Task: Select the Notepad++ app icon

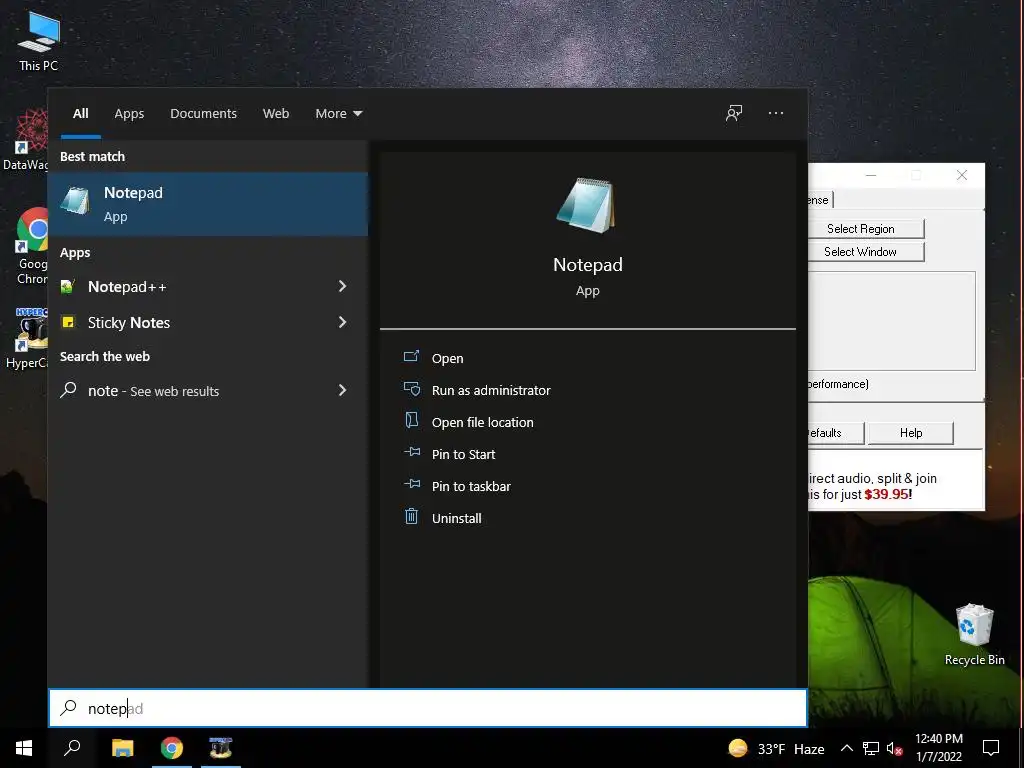Action: click(x=68, y=286)
